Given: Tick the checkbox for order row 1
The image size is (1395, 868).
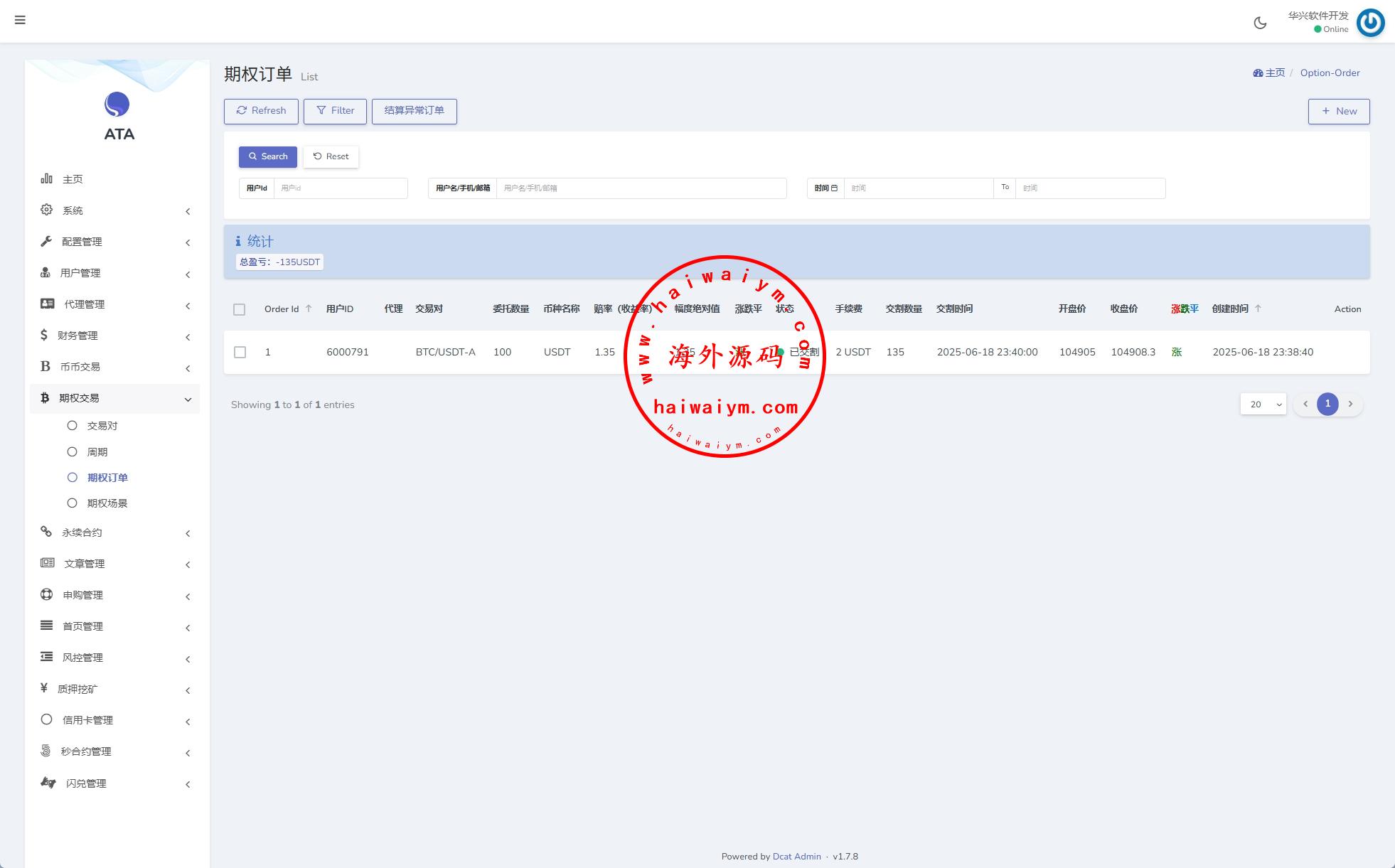Looking at the screenshot, I should [240, 353].
